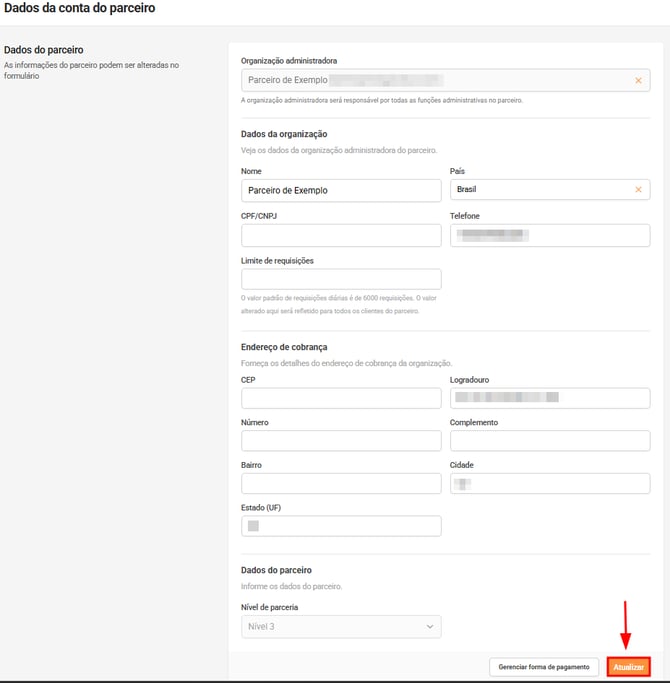This screenshot has height=683, width=670.
Task: Click the Limite de requisições field
Action: point(340,279)
